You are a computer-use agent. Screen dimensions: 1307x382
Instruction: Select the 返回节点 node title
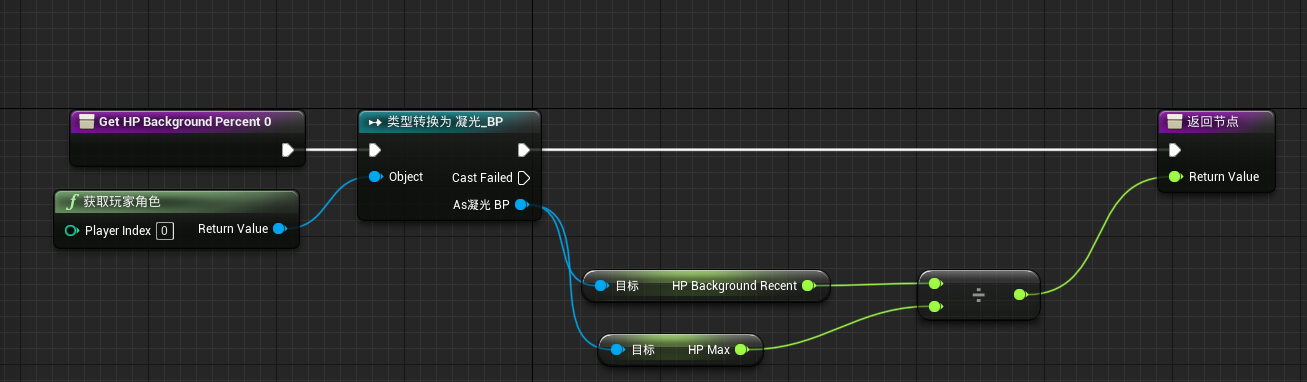coord(1213,121)
